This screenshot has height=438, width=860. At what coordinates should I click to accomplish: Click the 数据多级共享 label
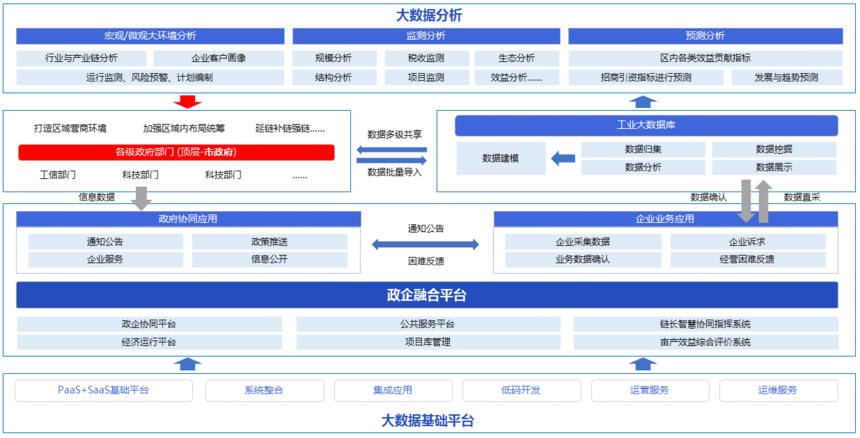coord(395,134)
